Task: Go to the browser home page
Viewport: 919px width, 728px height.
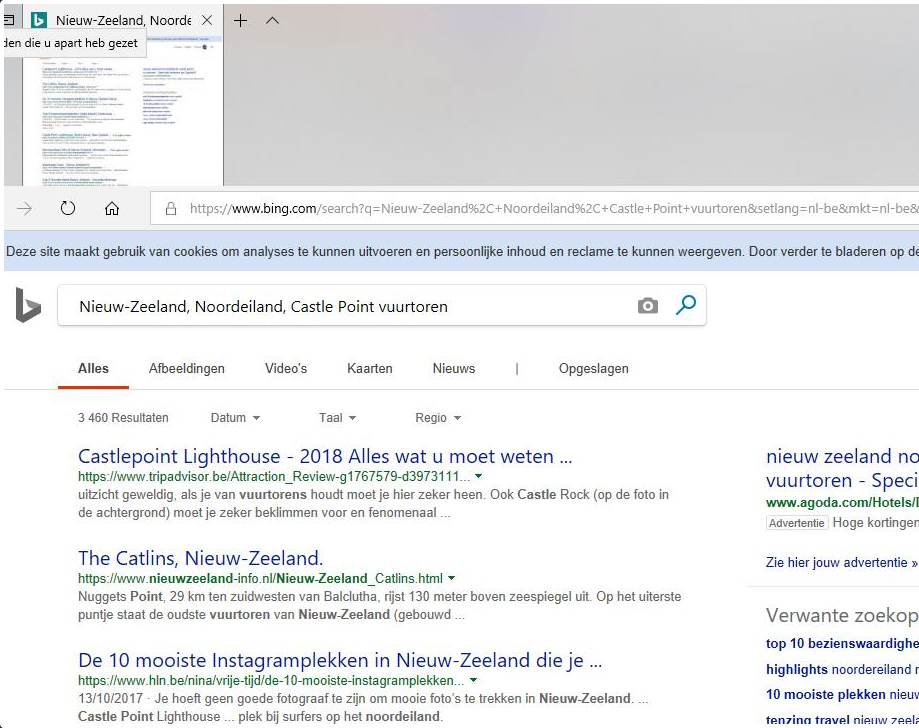Action: pyautogui.click(x=112, y=209)
